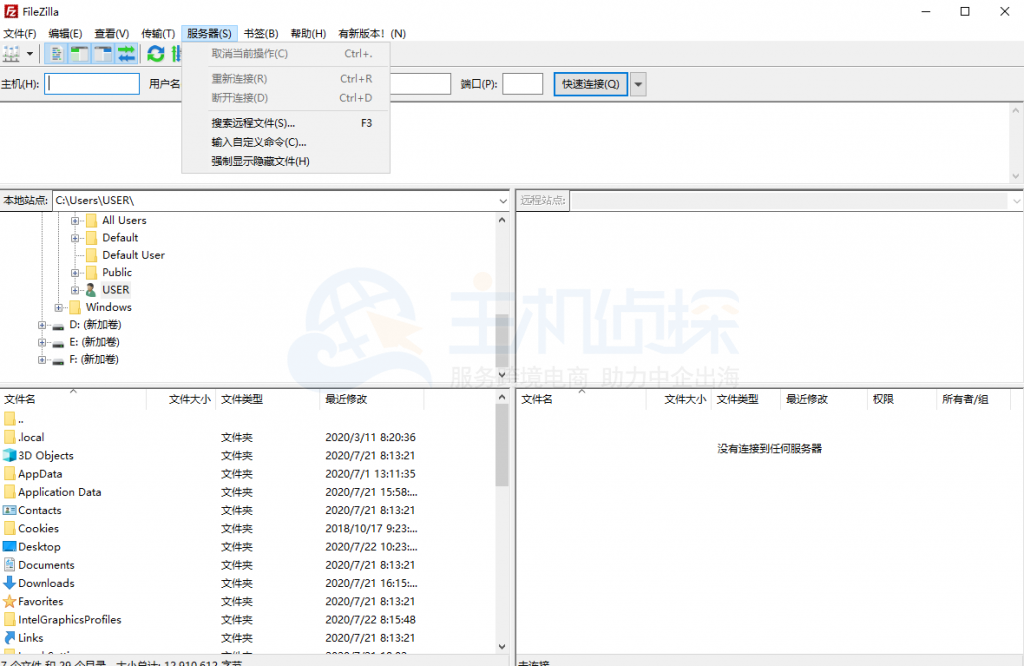Click the 端口(P) port input field
Screen dimensions: 1024x666
pyautogui.click(x=522, y=84)
